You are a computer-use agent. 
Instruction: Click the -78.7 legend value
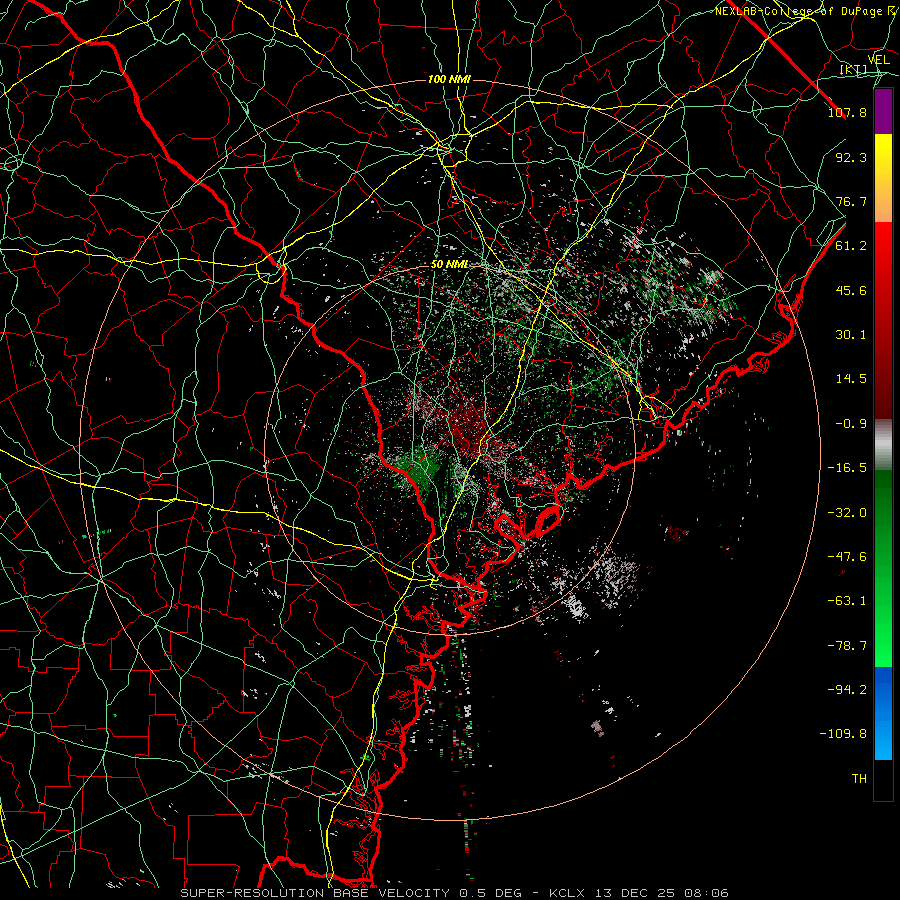[847, 646]
